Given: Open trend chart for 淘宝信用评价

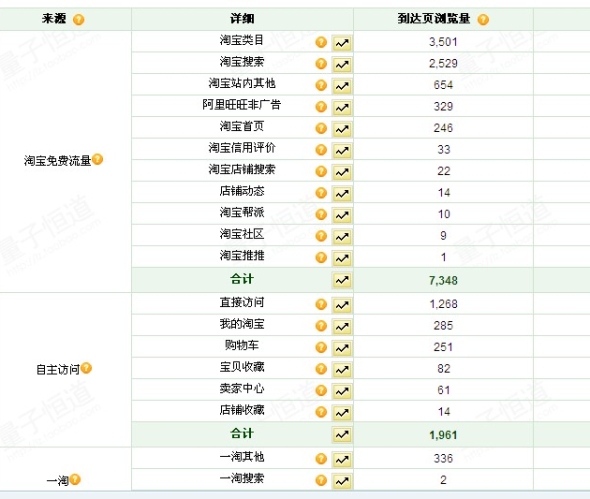Looking at the screenshot, I should tap(342, 151).
